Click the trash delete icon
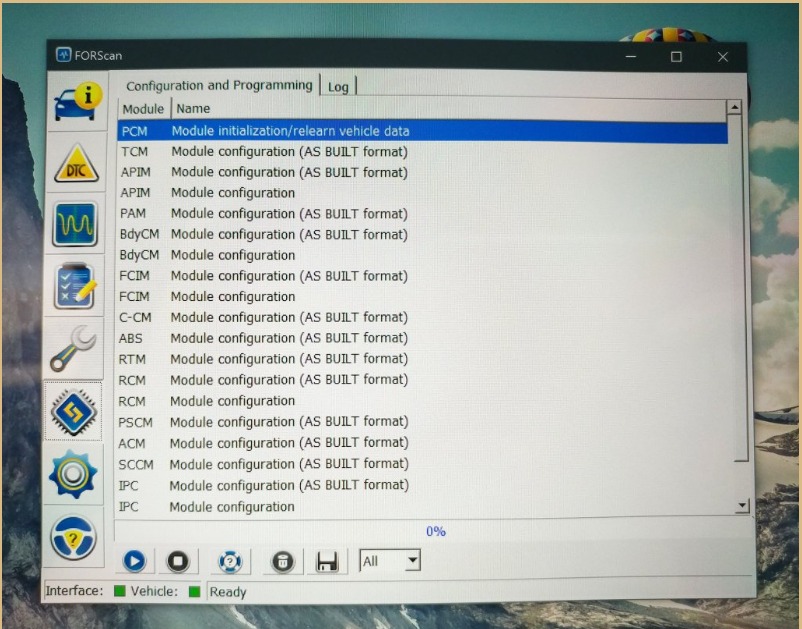 click(x=283, y=561)
